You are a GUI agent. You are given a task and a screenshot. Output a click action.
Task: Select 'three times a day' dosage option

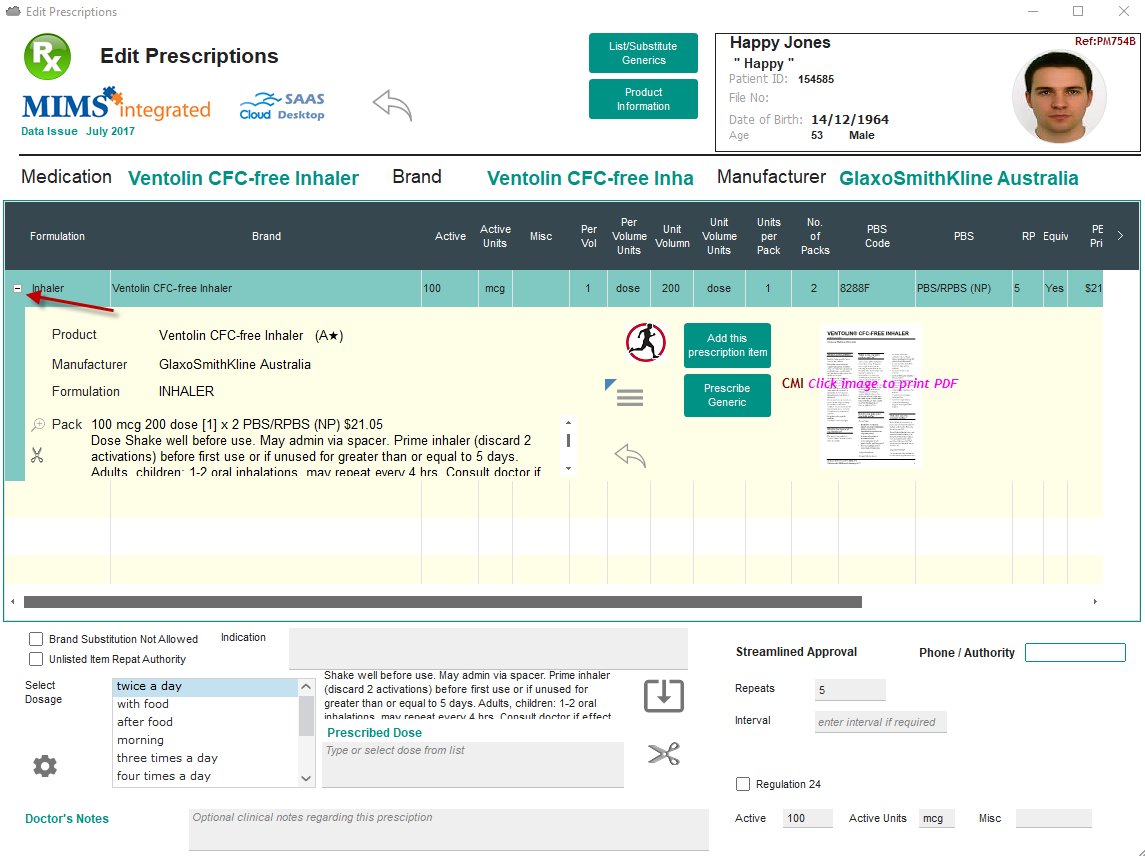(206, 758)
